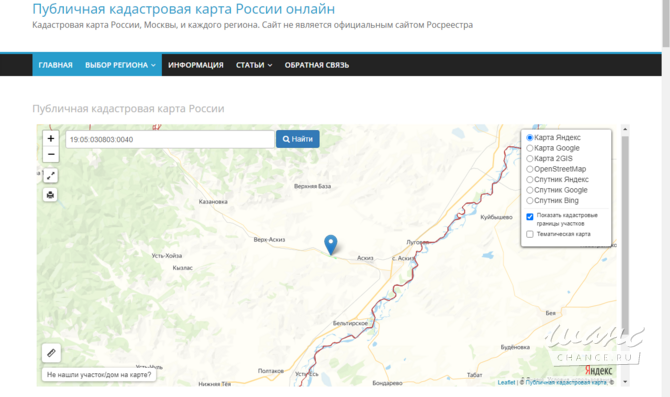Enable the Тематическая карта checkbox
670x397 pixels.
point(530,234)
